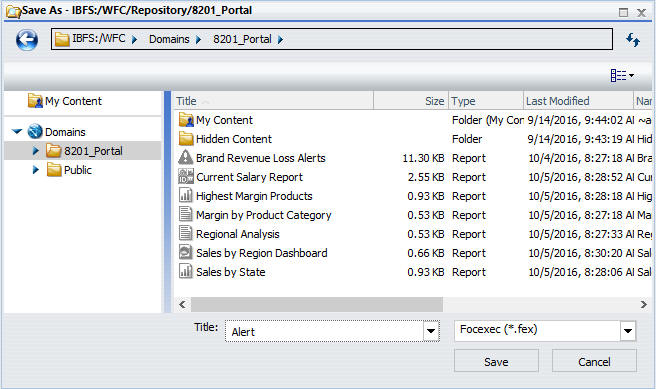The image size is (656, 389).
Task: Click the My Content folder icon in list
Action: [186, 120]
